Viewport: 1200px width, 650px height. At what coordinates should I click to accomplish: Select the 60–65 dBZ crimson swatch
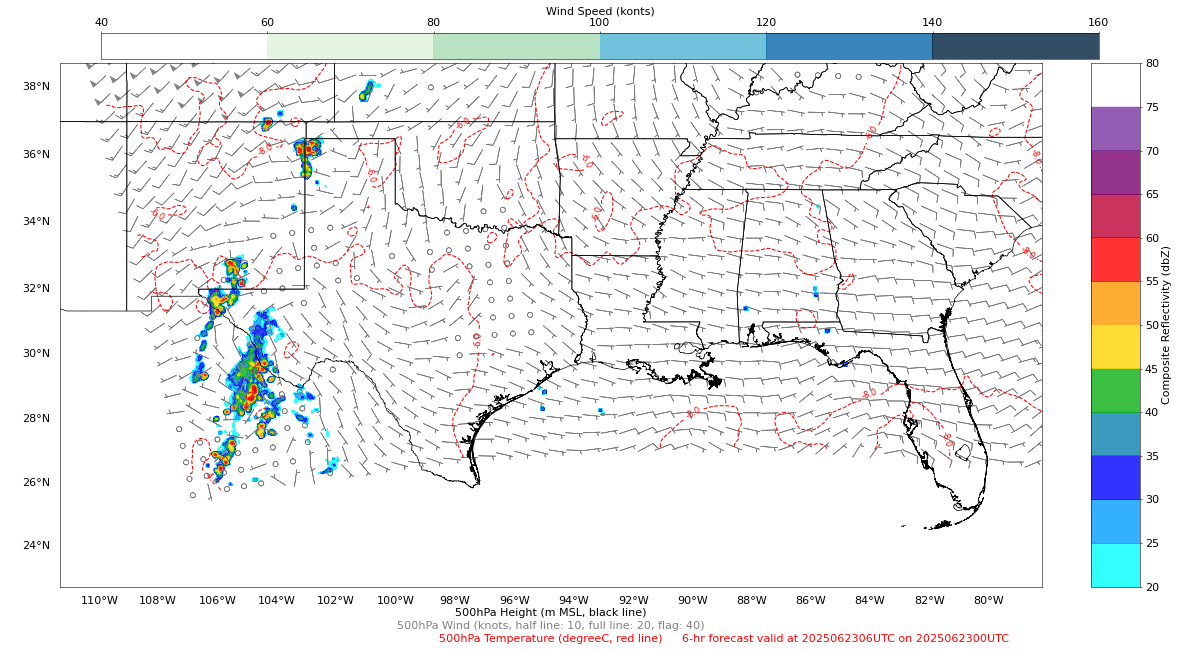pos(1115,215)
